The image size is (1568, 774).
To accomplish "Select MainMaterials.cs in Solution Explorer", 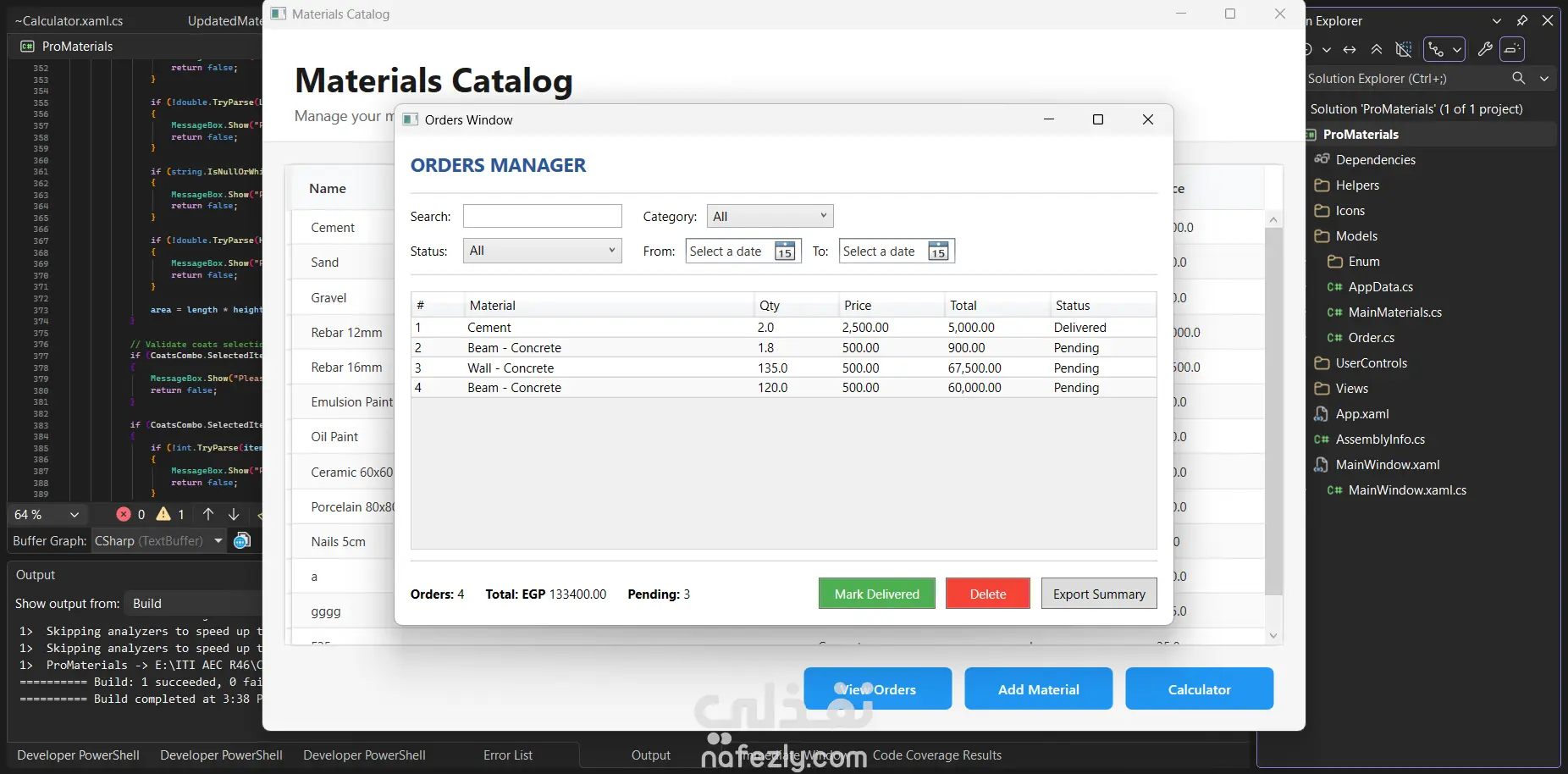I will coord(1394,312).
